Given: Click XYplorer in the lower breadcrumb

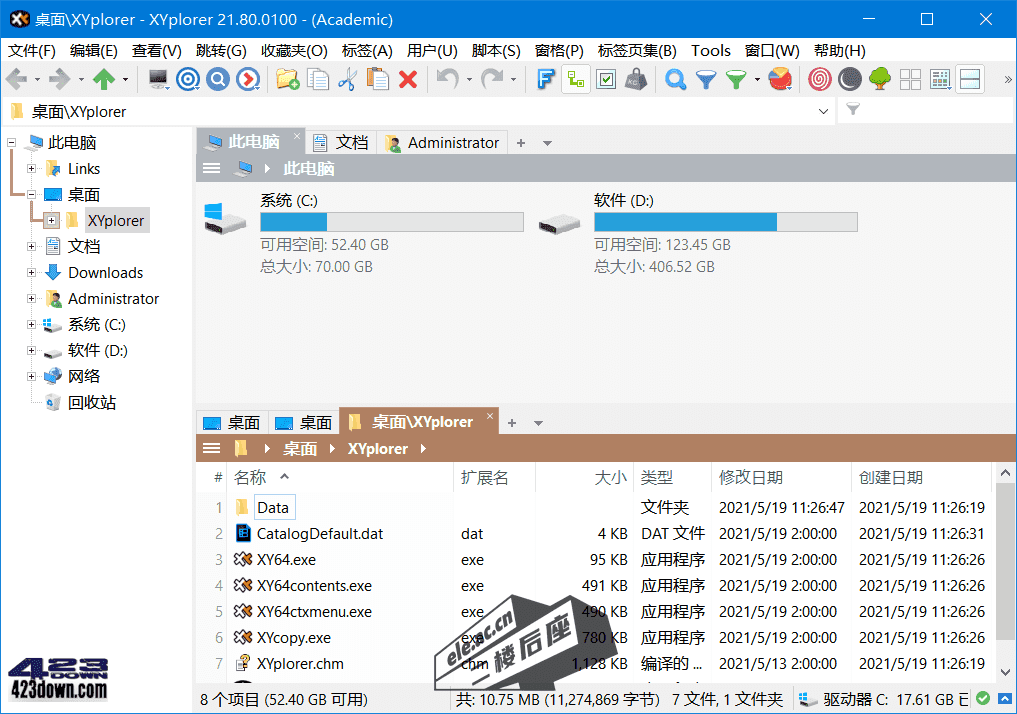Looking at the screenshot, I should pyautogui.click(x=378, y=449).
